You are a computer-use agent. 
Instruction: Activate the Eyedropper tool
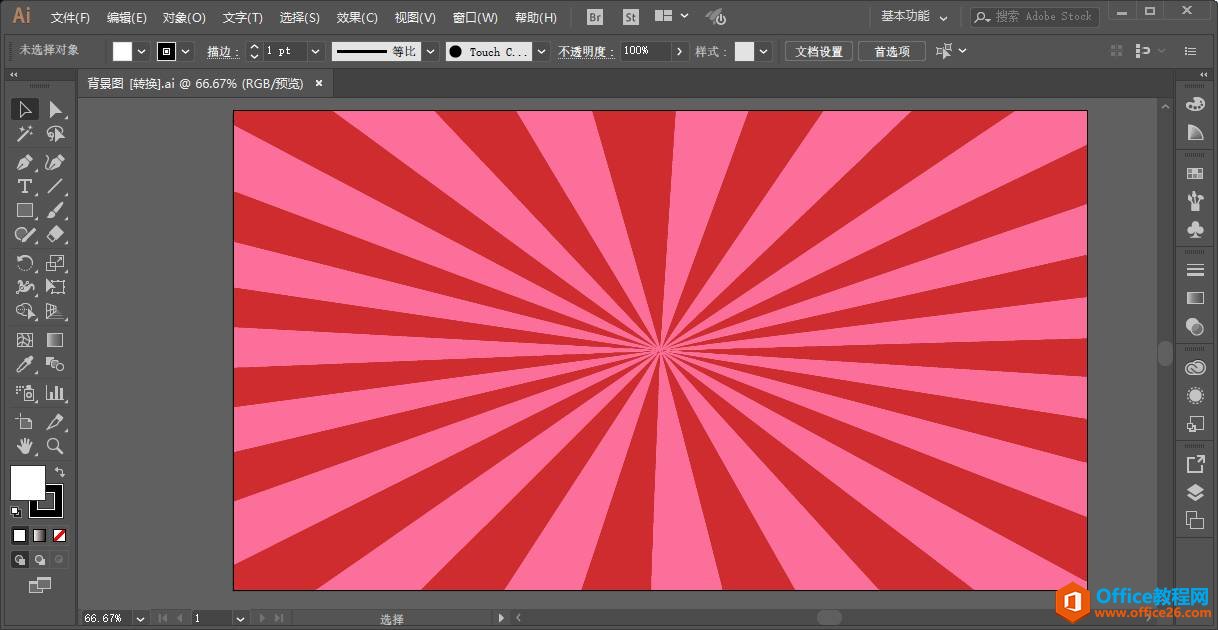[25, 365]
